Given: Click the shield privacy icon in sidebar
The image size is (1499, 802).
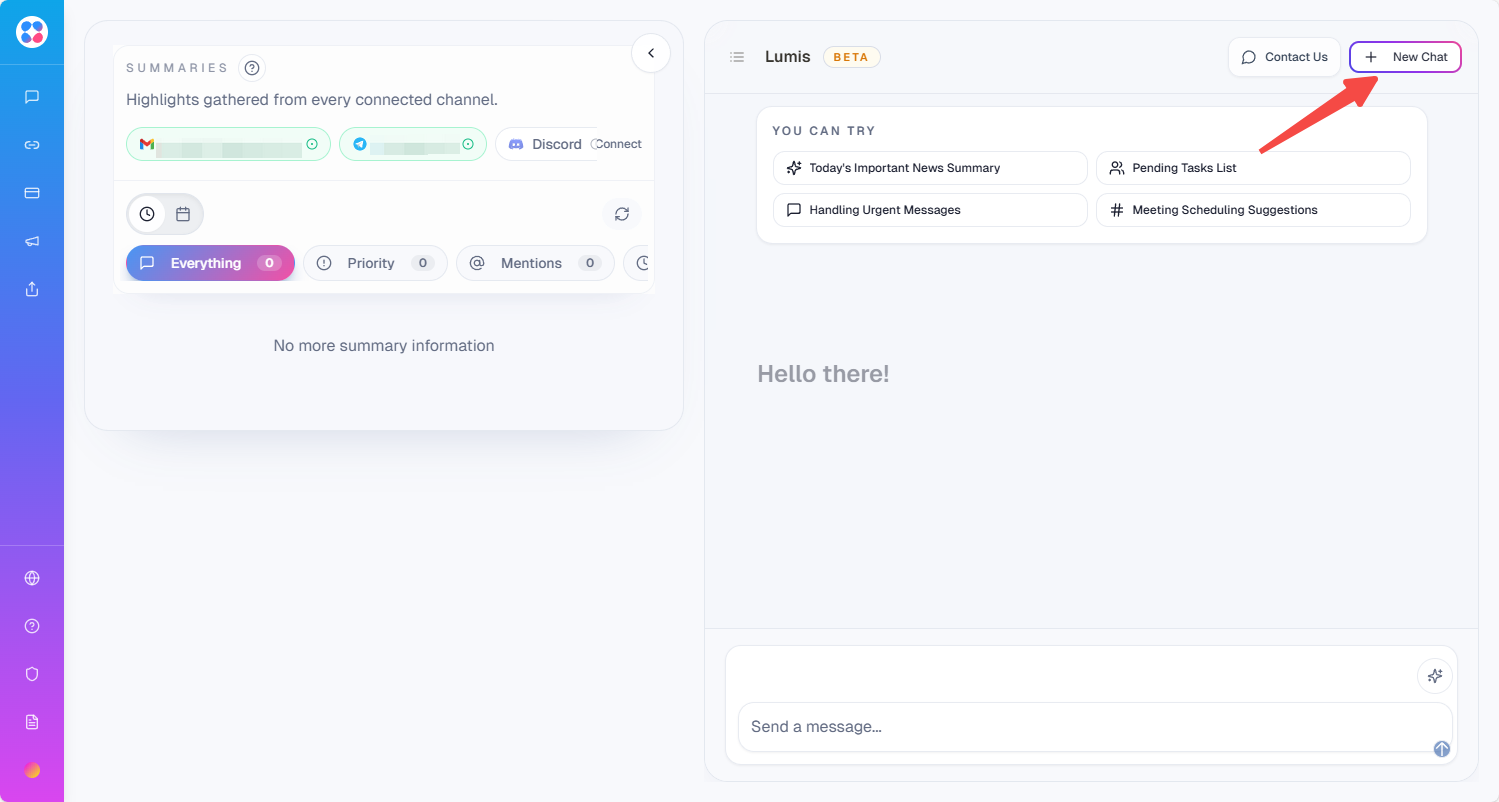Looking at the screenshot, I should click(x=32, y=674).
